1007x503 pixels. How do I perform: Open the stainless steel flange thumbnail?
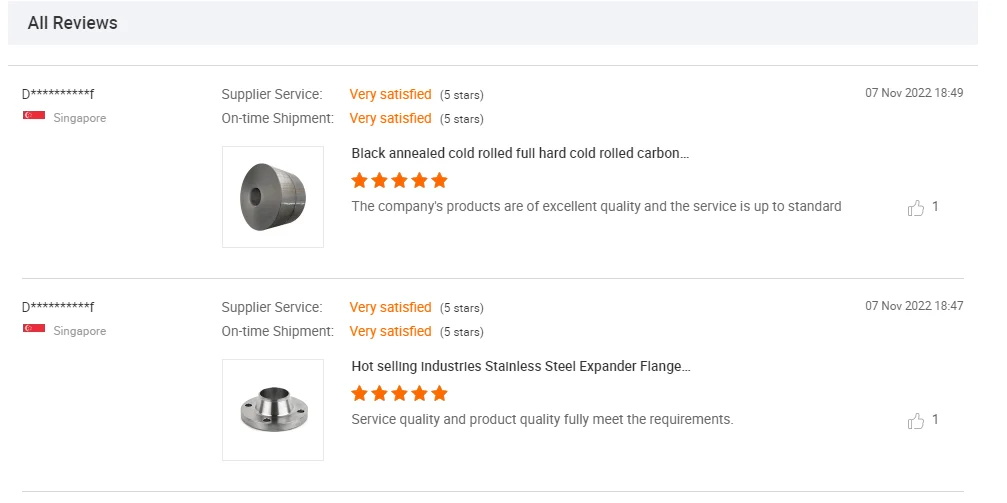(272, 410)
